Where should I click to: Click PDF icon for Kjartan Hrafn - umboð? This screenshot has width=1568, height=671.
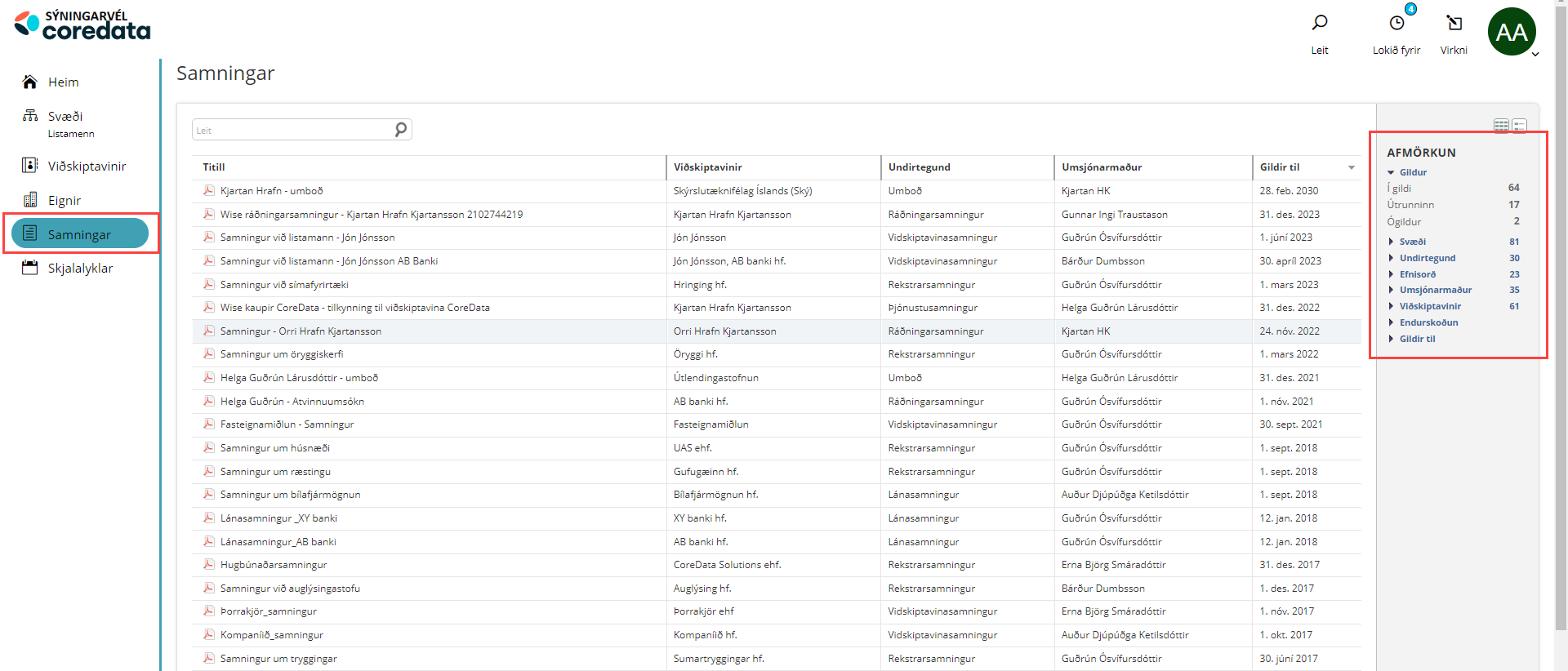point(209,190)
